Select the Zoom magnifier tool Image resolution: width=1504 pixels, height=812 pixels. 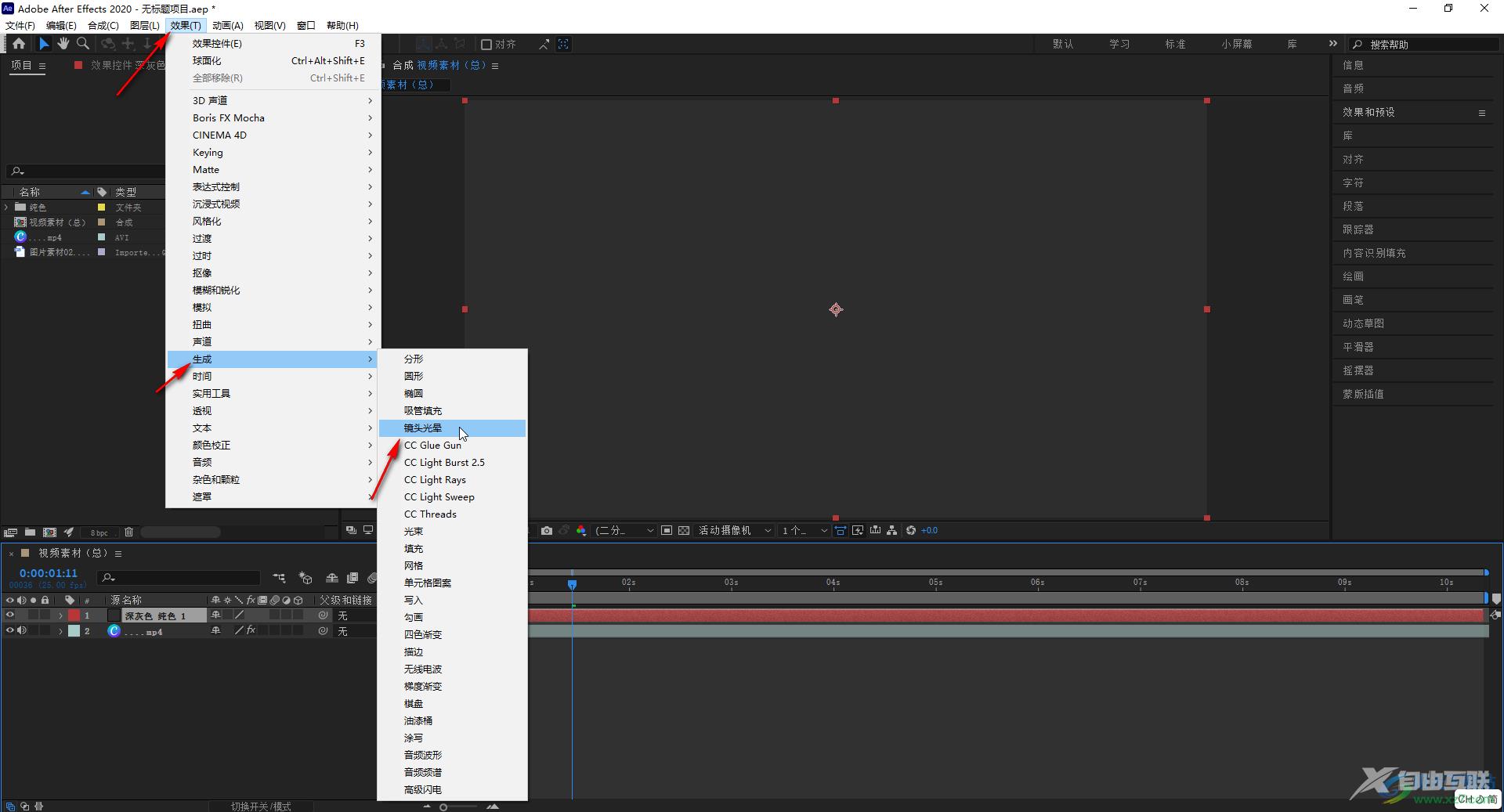[83, 44]
